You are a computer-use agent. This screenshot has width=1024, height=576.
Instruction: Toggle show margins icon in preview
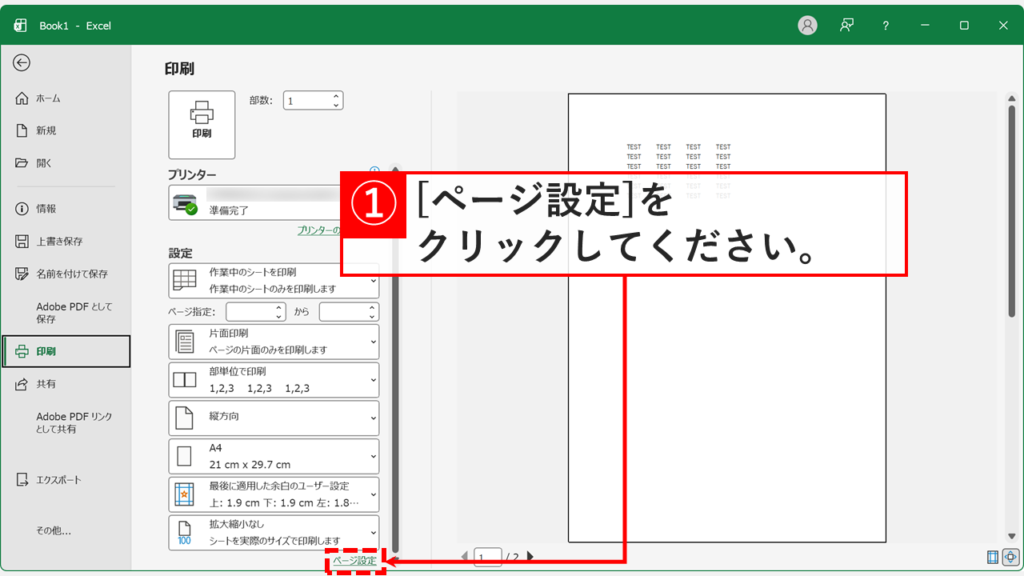[993, 557]
